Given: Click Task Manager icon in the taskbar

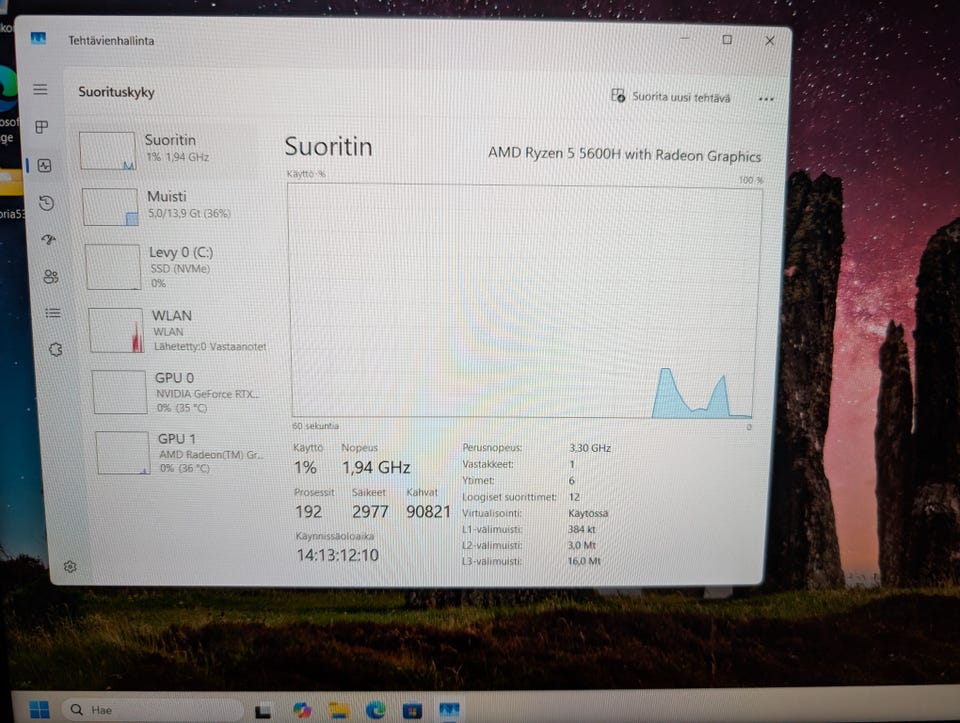Looking at the screenshot, I should [x=449, y=710].
